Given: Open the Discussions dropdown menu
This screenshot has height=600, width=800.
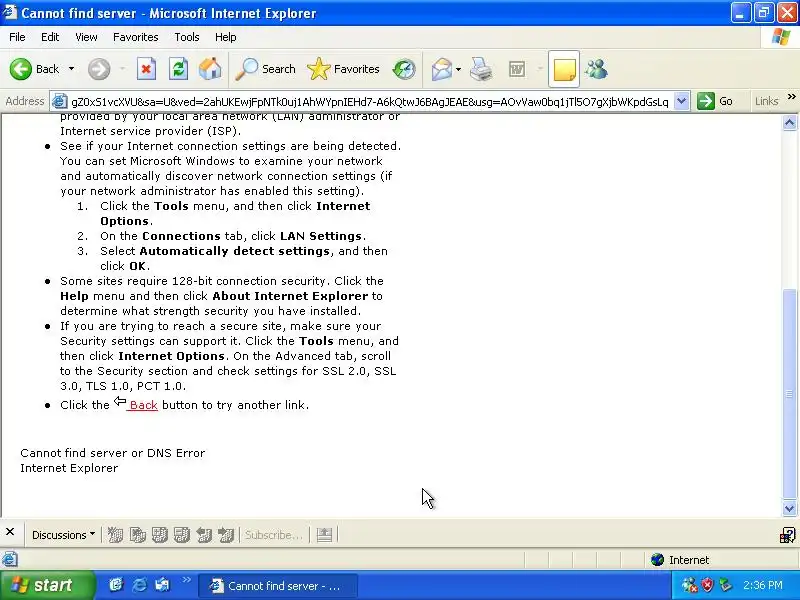Looking at the screenshot, I should click(63, 535).
